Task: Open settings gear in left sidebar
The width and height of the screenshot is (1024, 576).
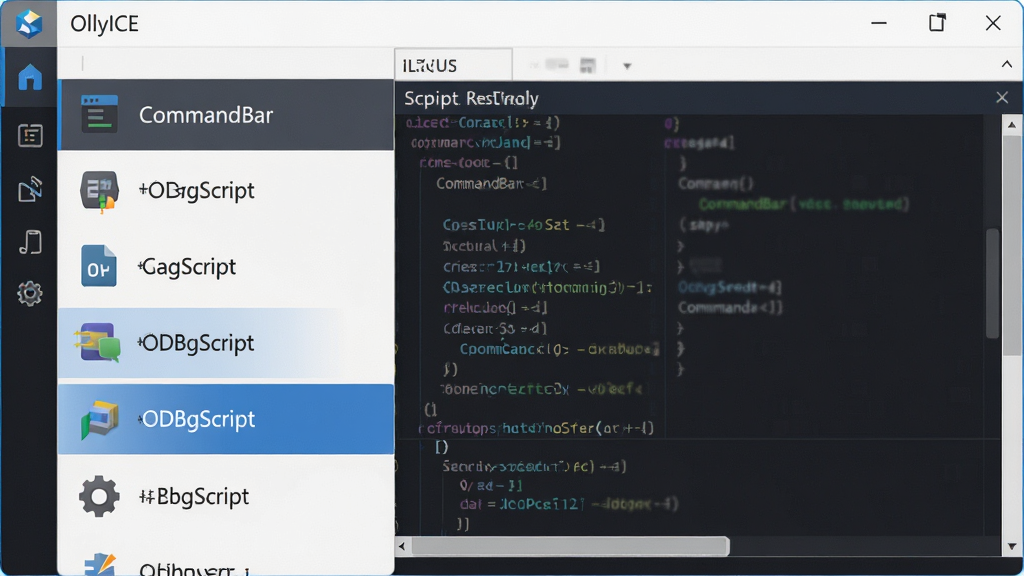Action: coord(30,294)
